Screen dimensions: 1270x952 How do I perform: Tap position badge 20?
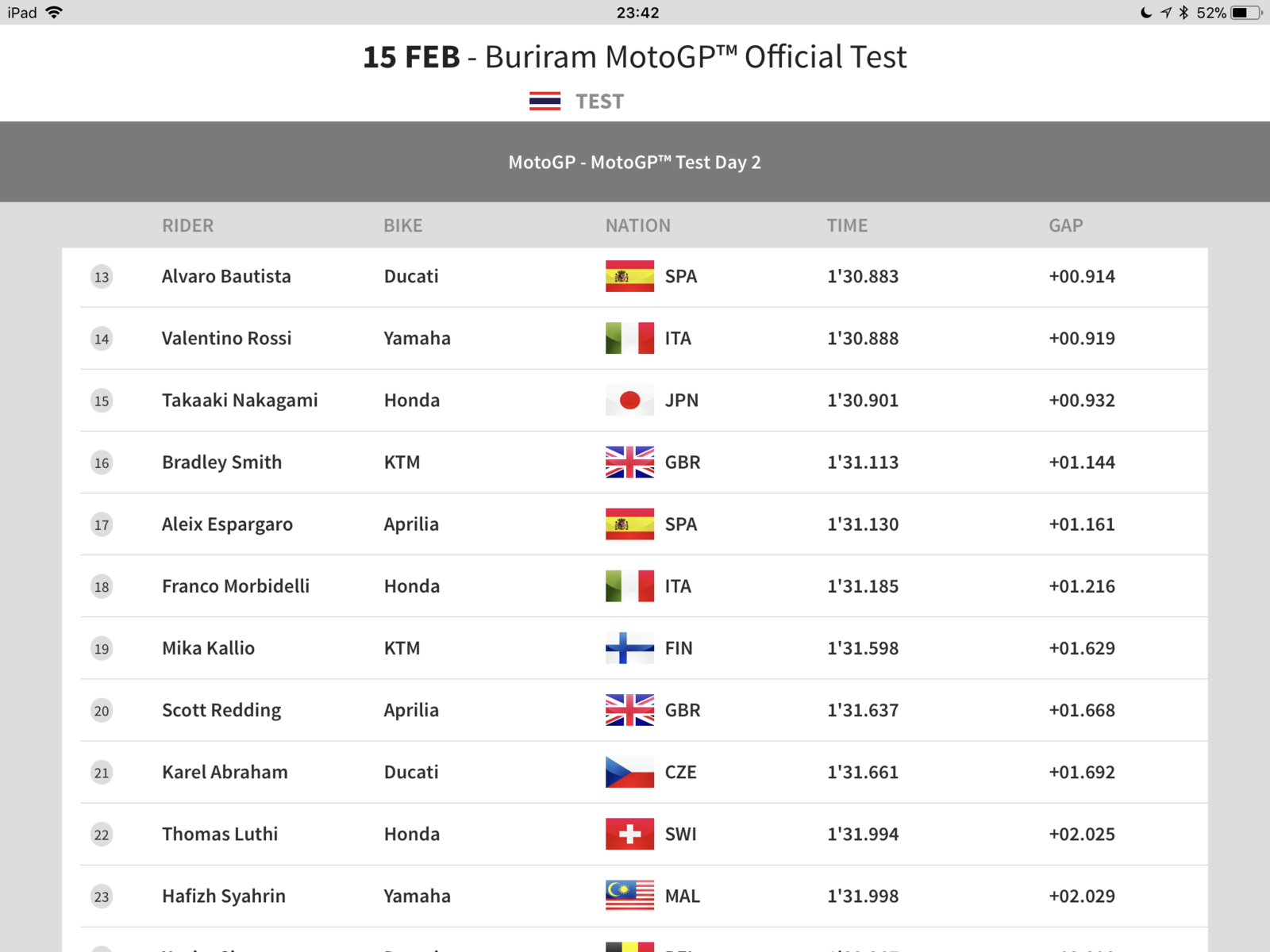tap(102, 711)
